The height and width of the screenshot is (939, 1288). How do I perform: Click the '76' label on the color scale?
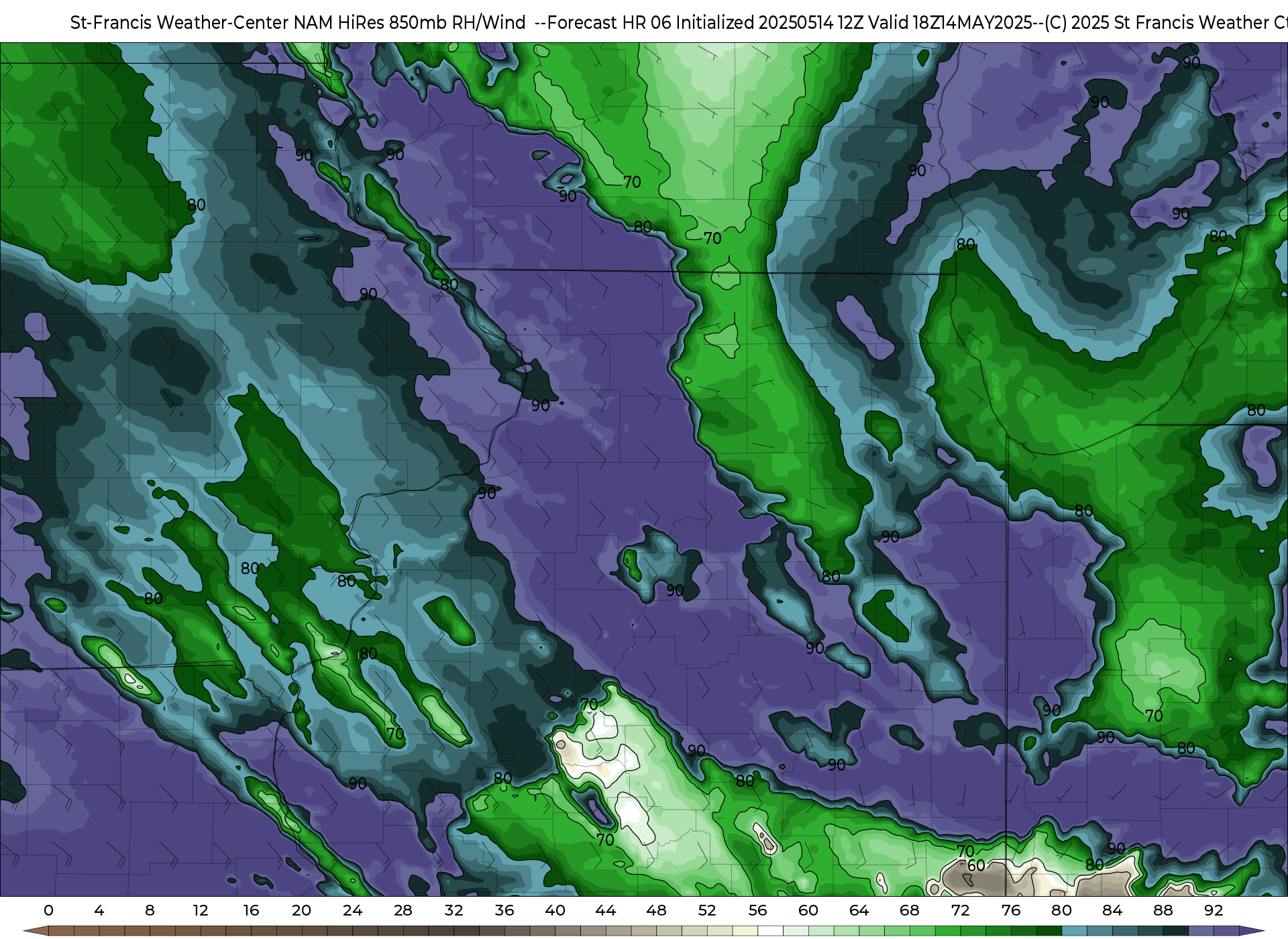[1011, 910]
